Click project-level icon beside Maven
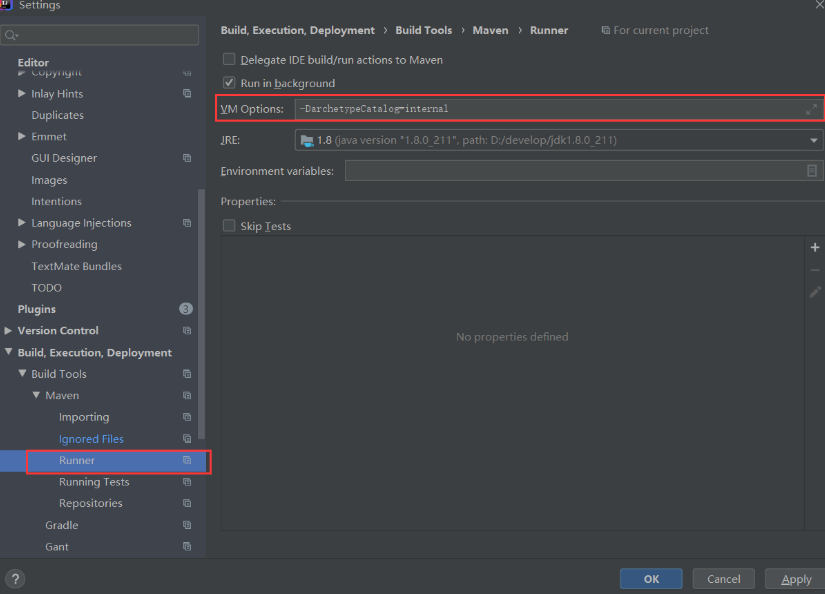 [187, 395]
